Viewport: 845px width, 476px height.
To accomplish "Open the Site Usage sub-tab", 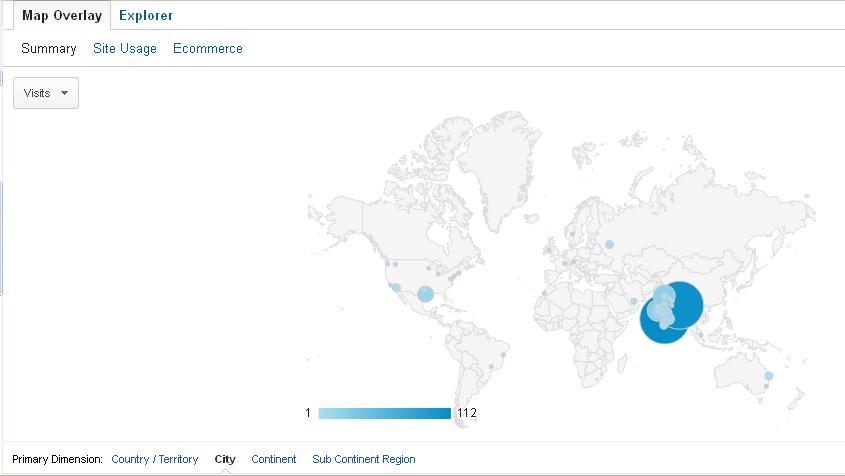I will pyautogui.click(x=124, y=49).
